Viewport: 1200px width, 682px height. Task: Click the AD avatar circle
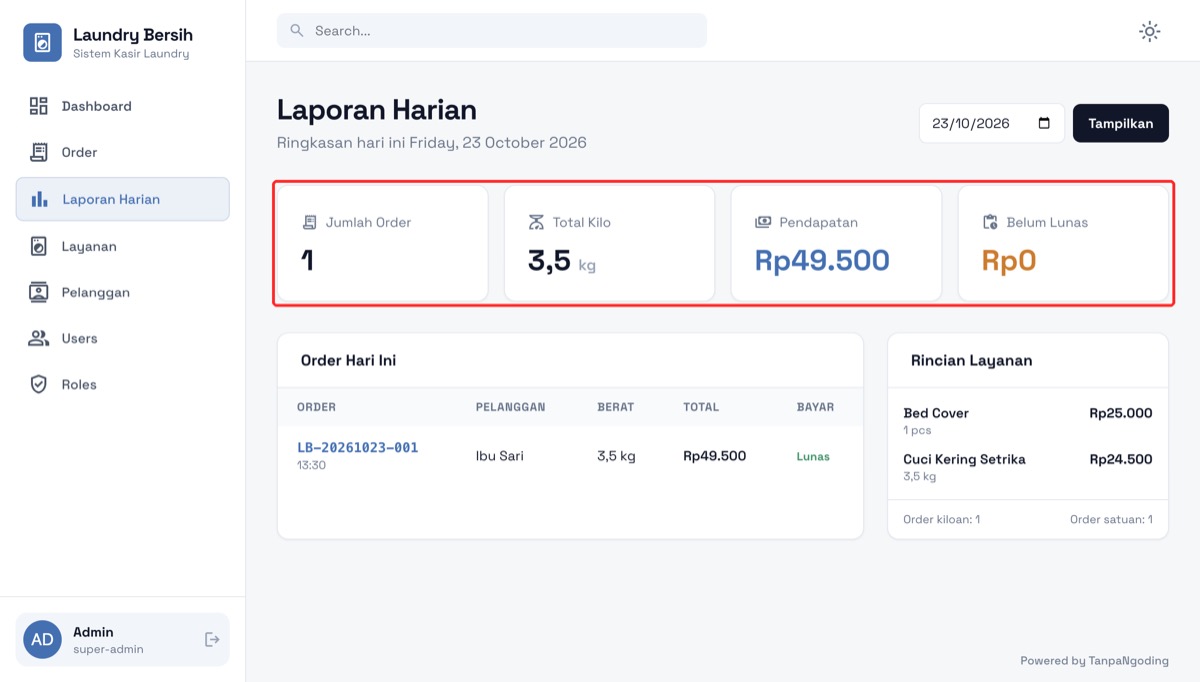42,639
